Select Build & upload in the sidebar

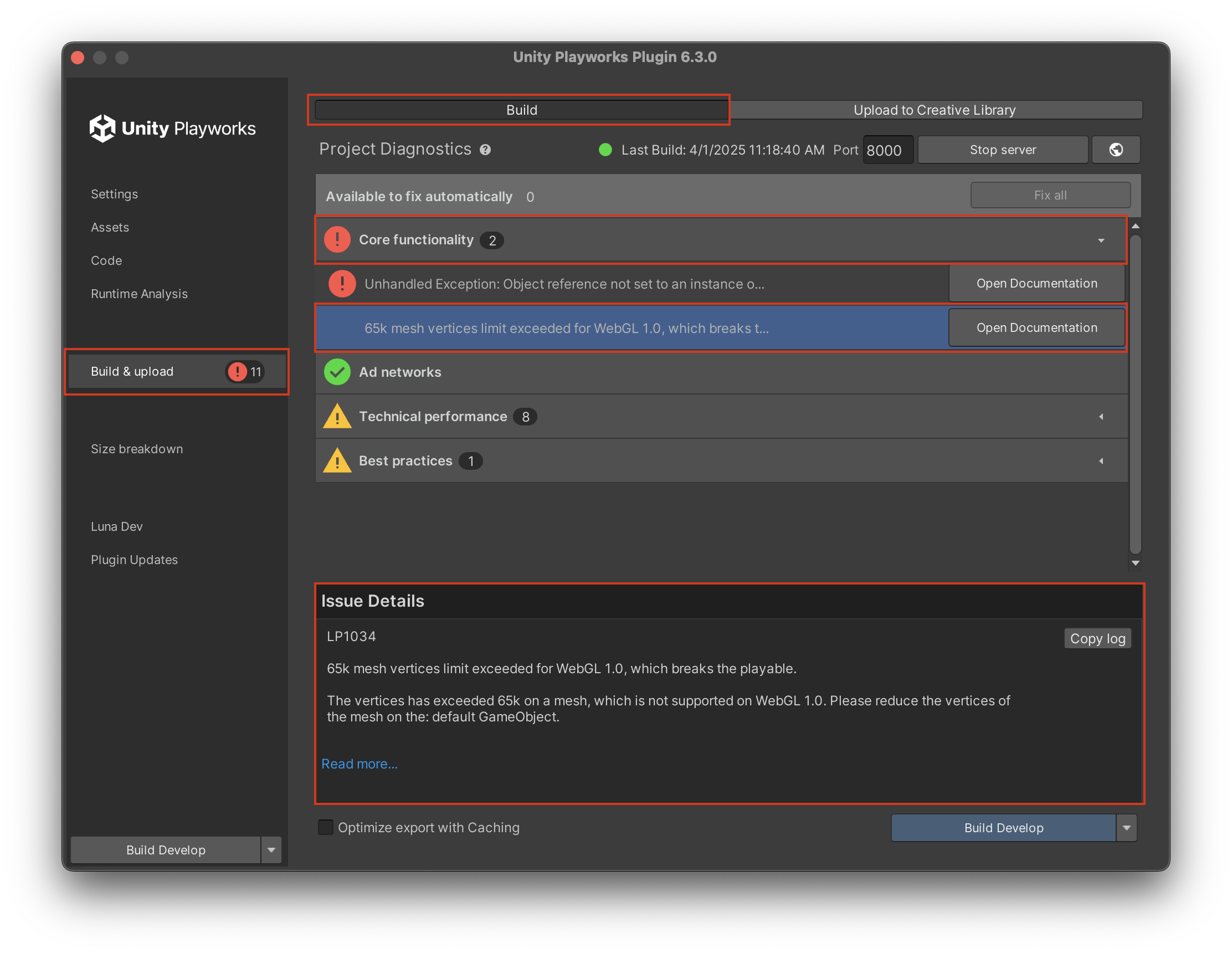[177, 371]
